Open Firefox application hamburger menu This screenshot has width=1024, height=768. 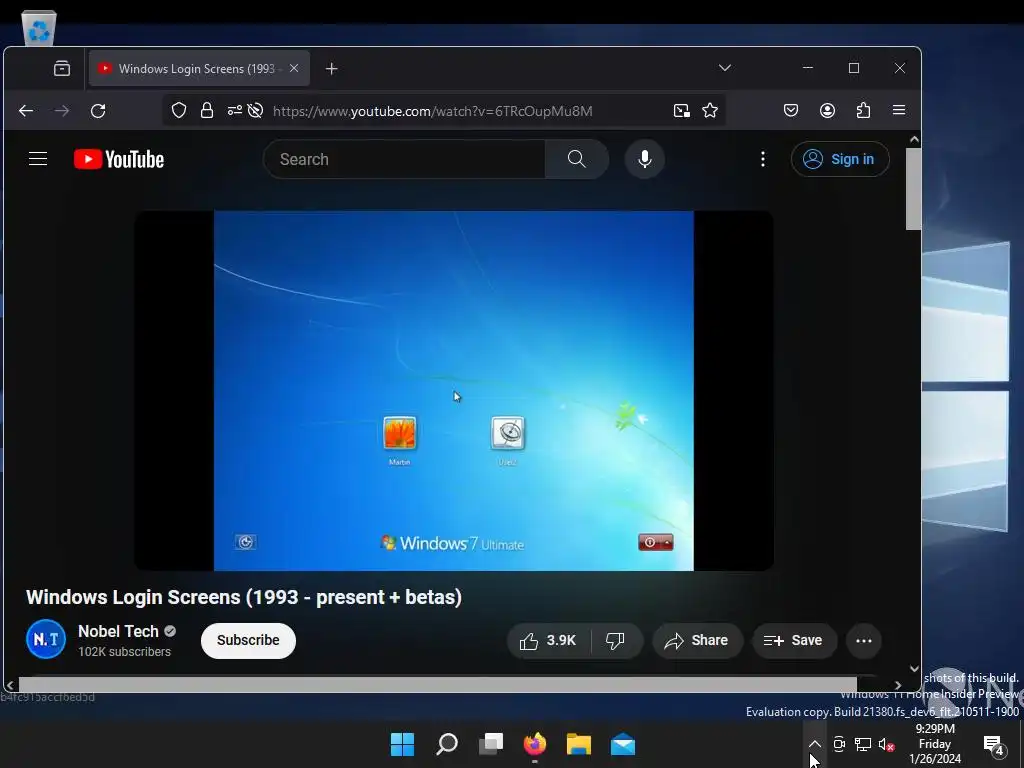[899, 110]
